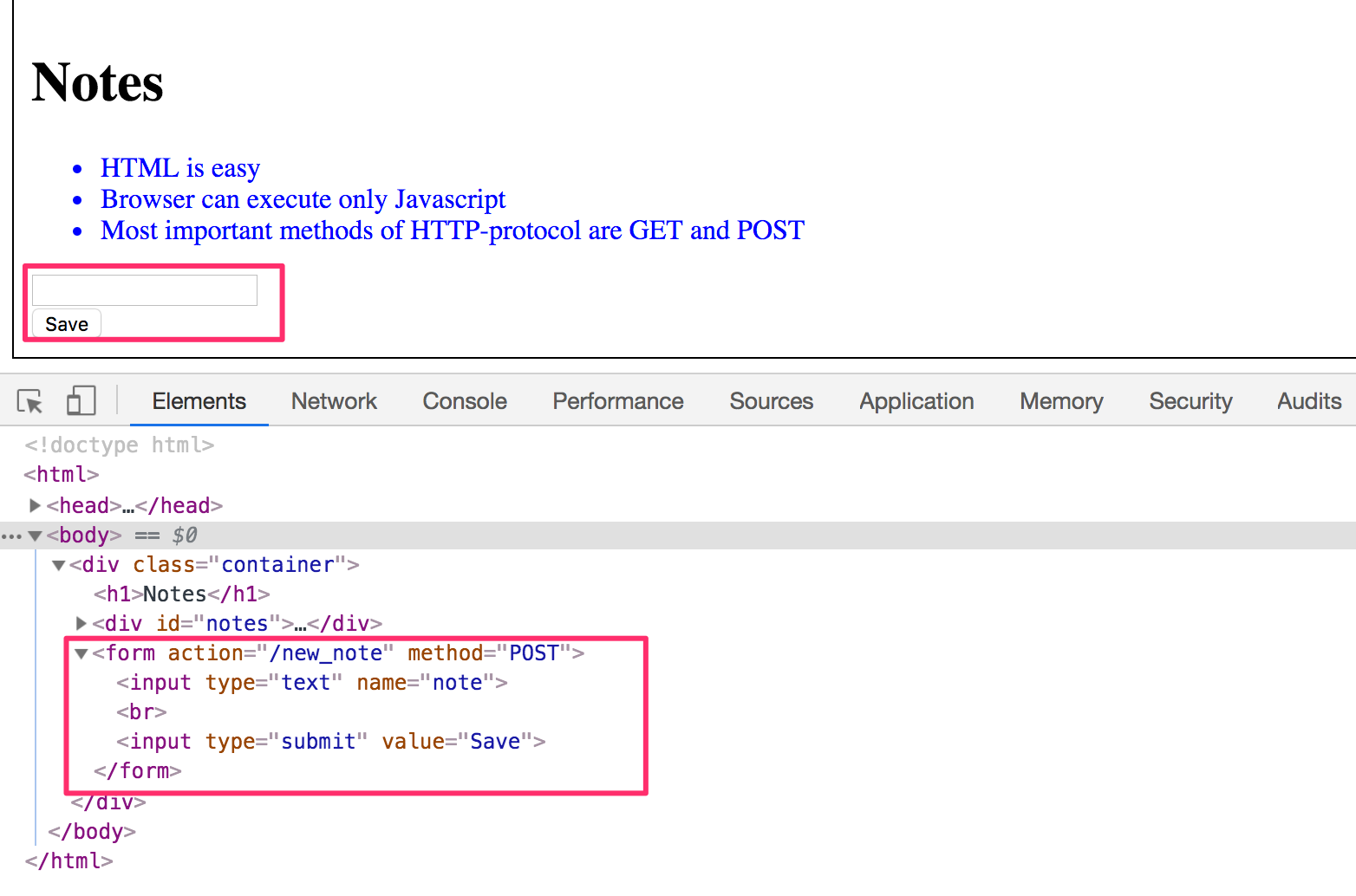Click the inspect element picker icon
Viewport: 1356px width, 896px height.
[29, 401]
